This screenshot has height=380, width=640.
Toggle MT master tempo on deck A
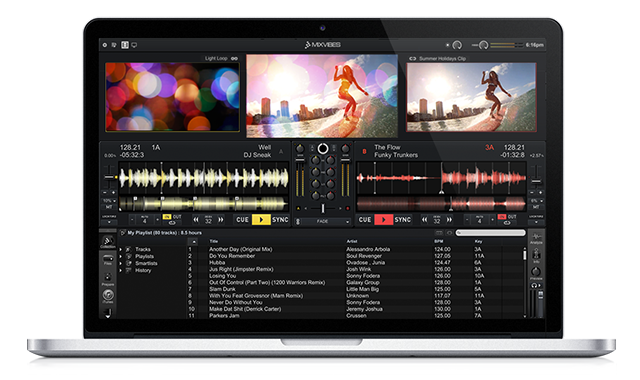pyautogui.click(x=109, y=207)
